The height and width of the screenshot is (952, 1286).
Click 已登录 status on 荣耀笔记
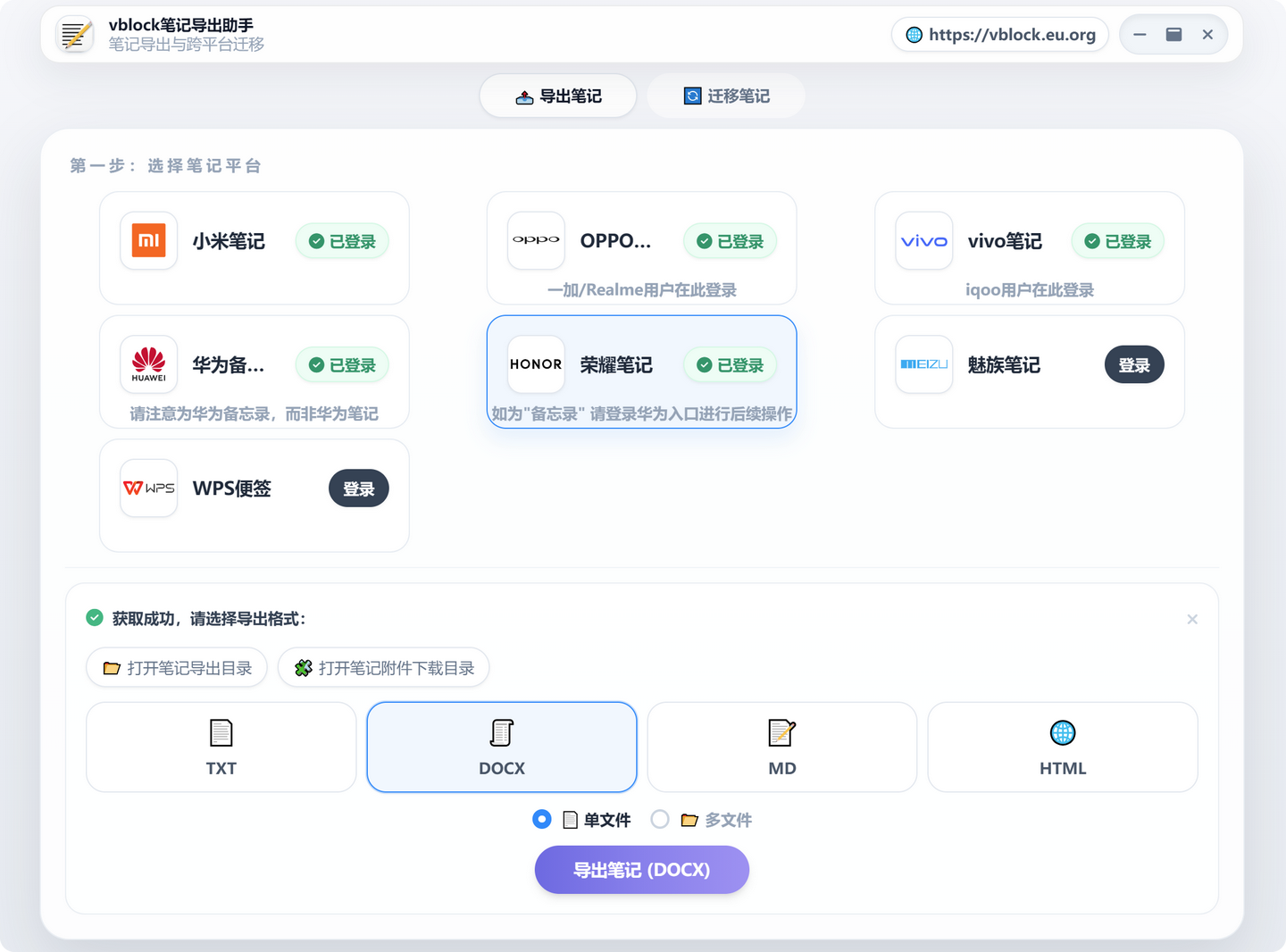(731, 365)
